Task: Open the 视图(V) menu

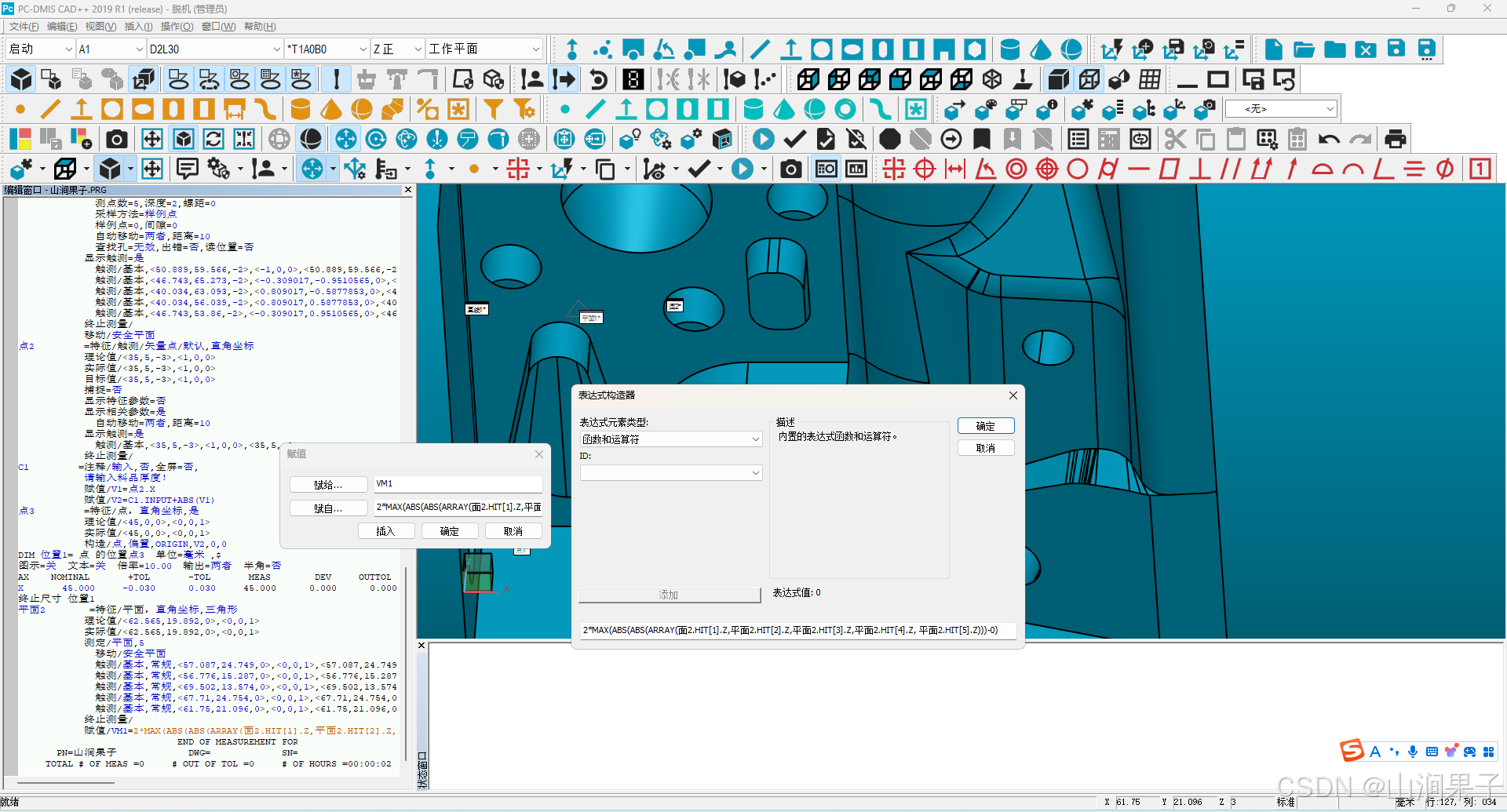Action: (x=100, y=27)
